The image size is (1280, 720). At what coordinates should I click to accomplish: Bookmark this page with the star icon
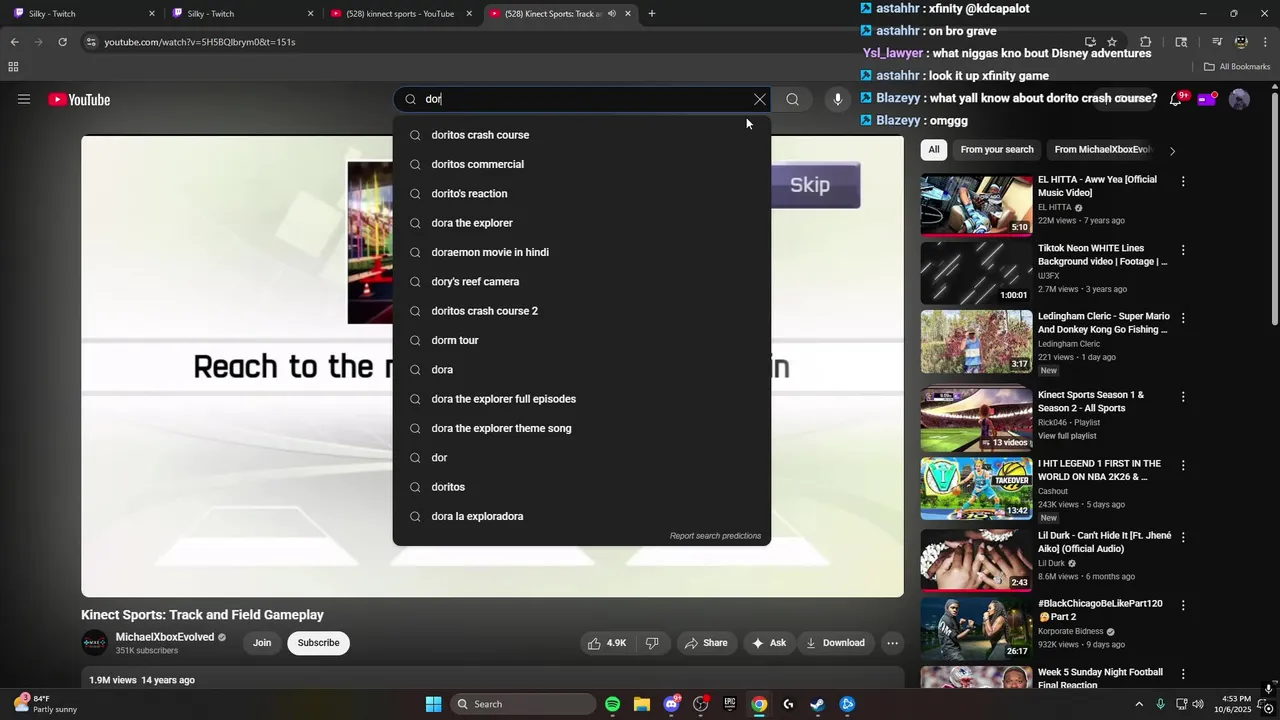click(1112, 42)
